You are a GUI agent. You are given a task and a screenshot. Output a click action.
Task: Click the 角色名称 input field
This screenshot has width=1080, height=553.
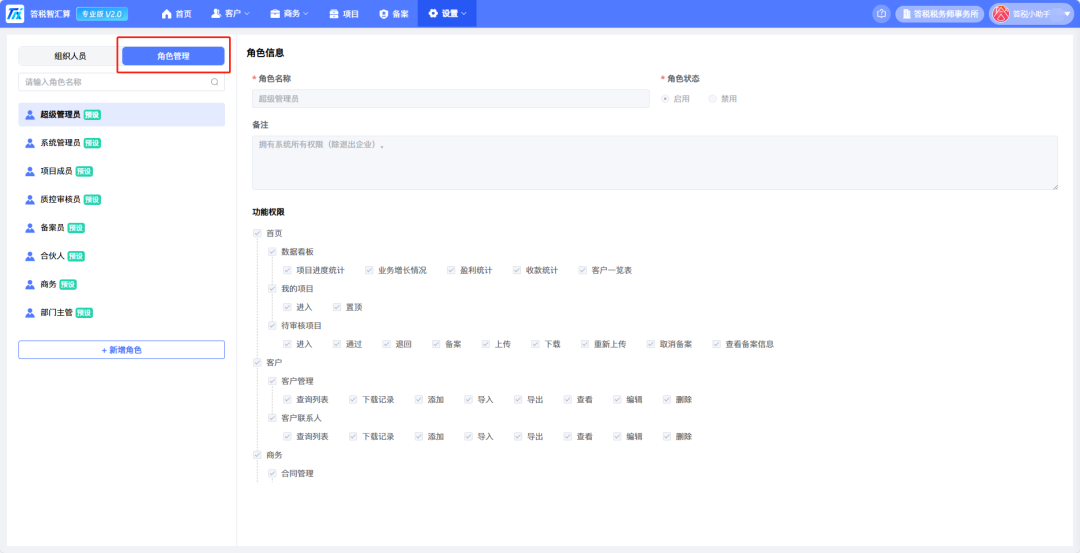451,98
